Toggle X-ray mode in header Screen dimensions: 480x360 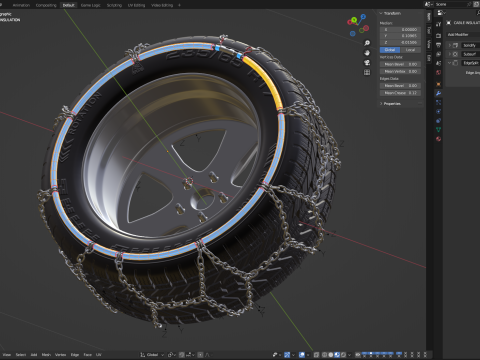(x=316, y=355)
